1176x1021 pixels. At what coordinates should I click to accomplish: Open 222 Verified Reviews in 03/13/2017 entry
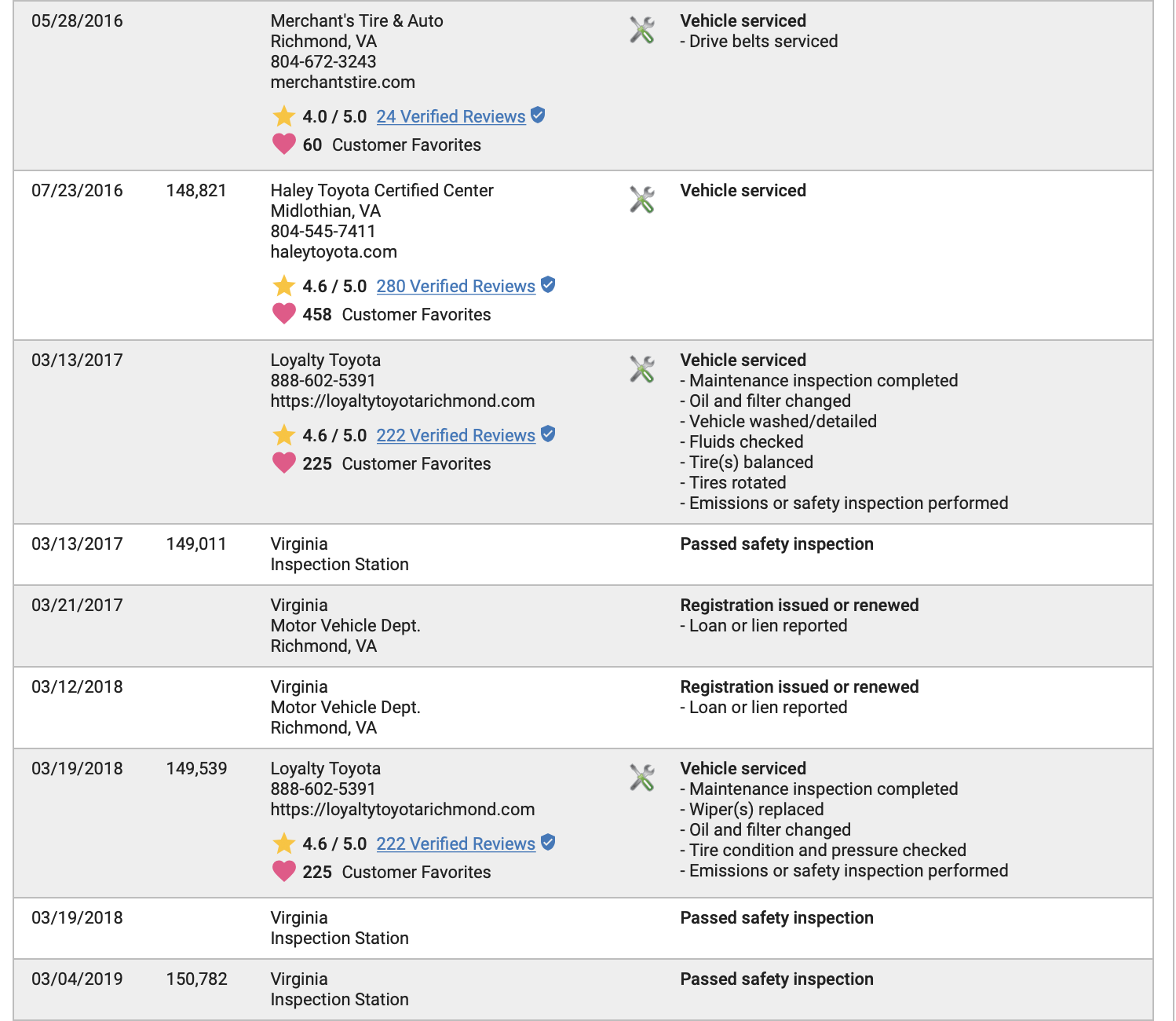click(455, 436)
